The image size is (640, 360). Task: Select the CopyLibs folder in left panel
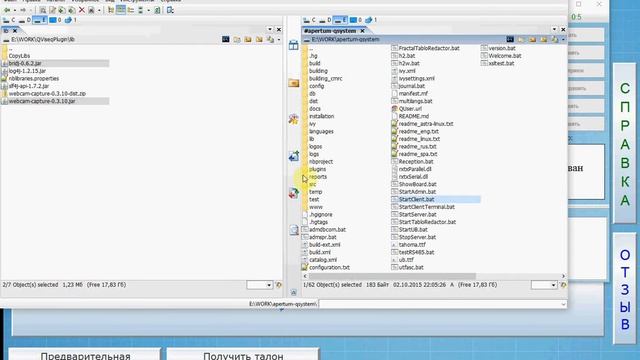click(x=19, y=56)
